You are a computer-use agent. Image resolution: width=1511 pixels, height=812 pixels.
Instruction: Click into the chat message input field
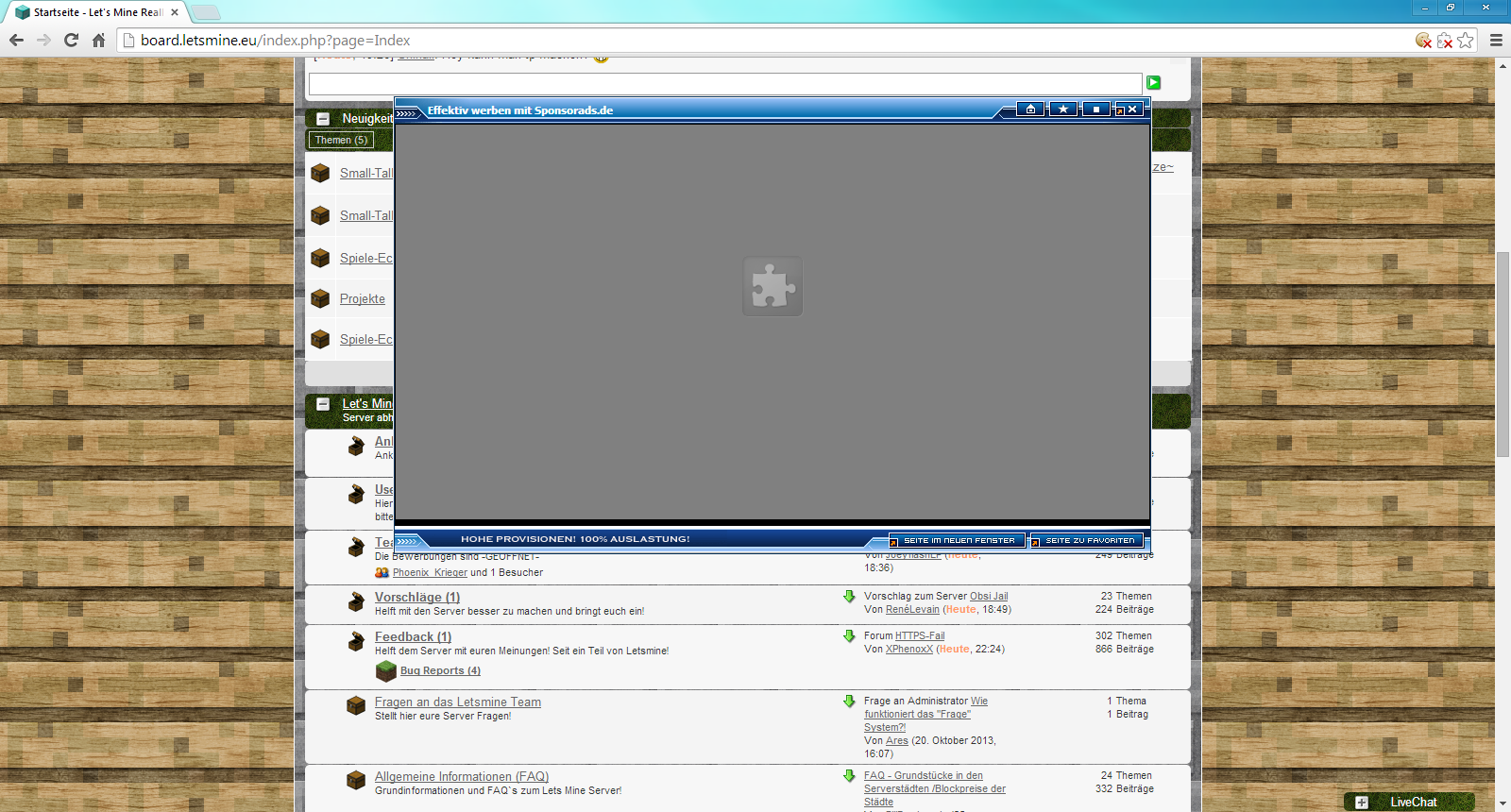point(724,83)
